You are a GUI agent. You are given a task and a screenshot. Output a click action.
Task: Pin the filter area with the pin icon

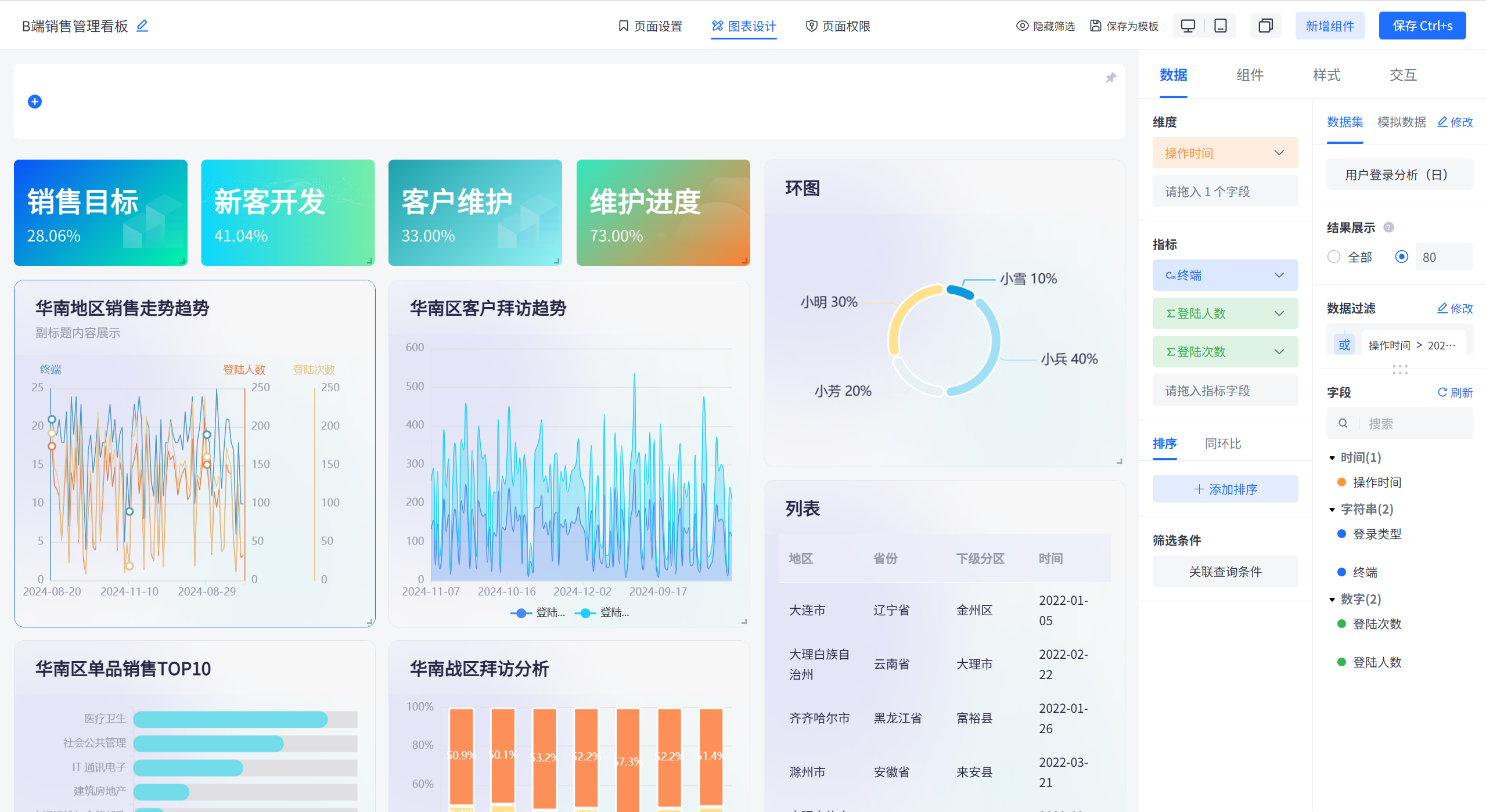click(x=1110, y=77)
